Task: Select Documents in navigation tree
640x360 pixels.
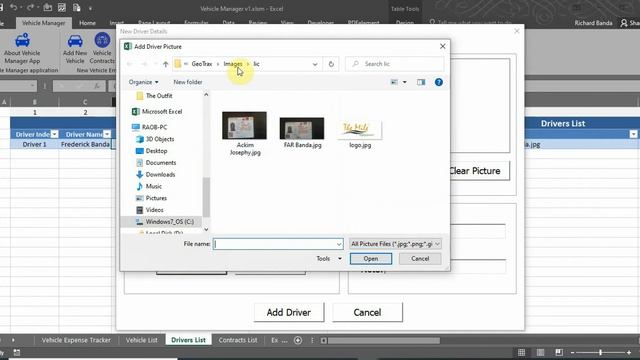Action: 156,163
